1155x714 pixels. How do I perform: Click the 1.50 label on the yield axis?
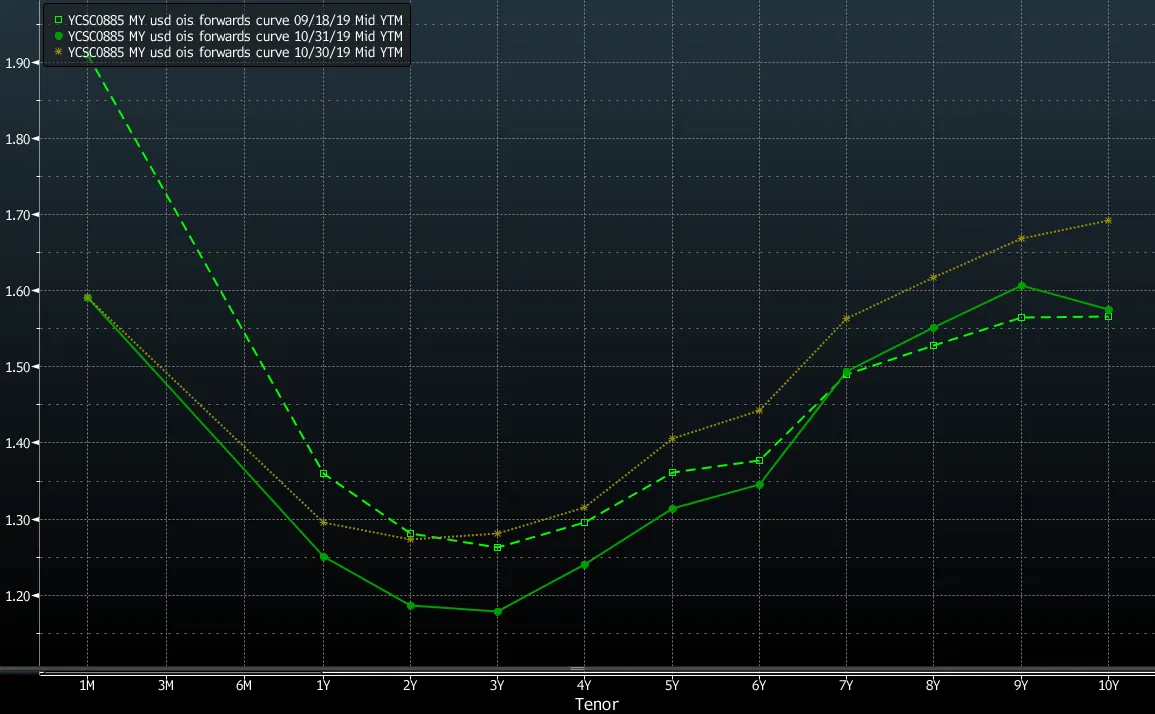tap(18, 367)
